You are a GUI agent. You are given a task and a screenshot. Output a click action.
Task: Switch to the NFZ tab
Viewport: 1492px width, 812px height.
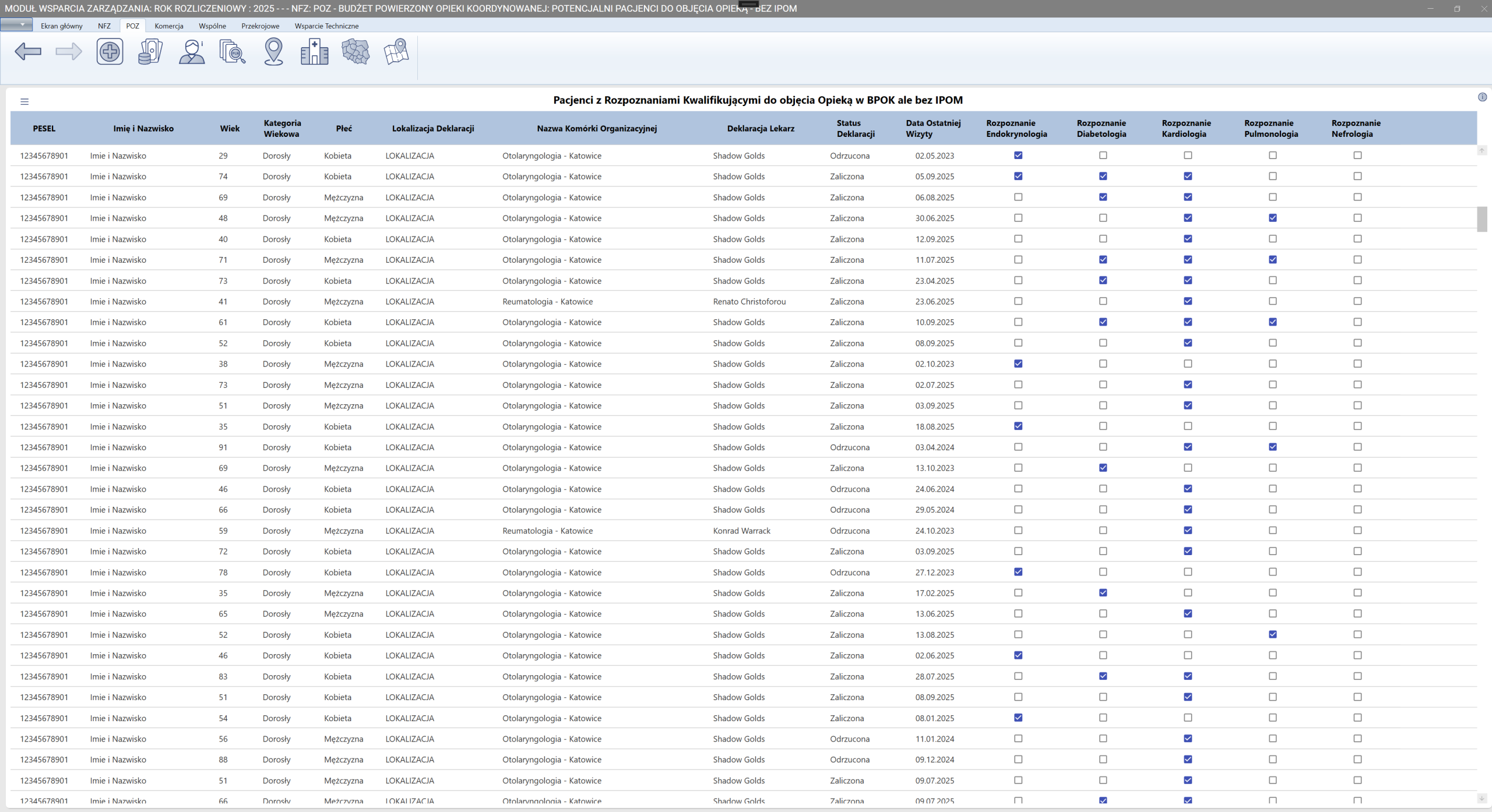pos(104,26)
